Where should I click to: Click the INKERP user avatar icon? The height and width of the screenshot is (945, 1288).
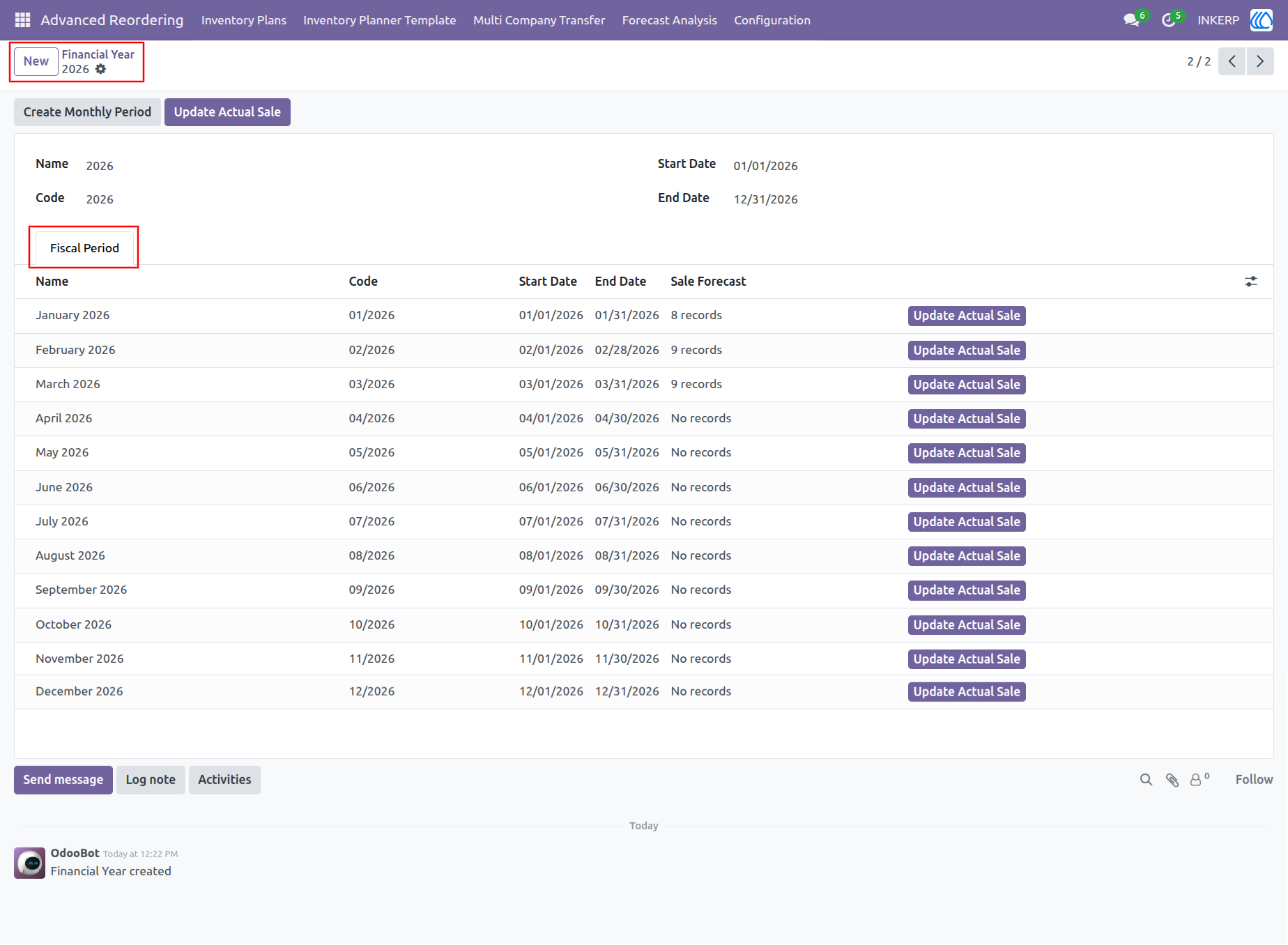click(x=1262, y=20)
